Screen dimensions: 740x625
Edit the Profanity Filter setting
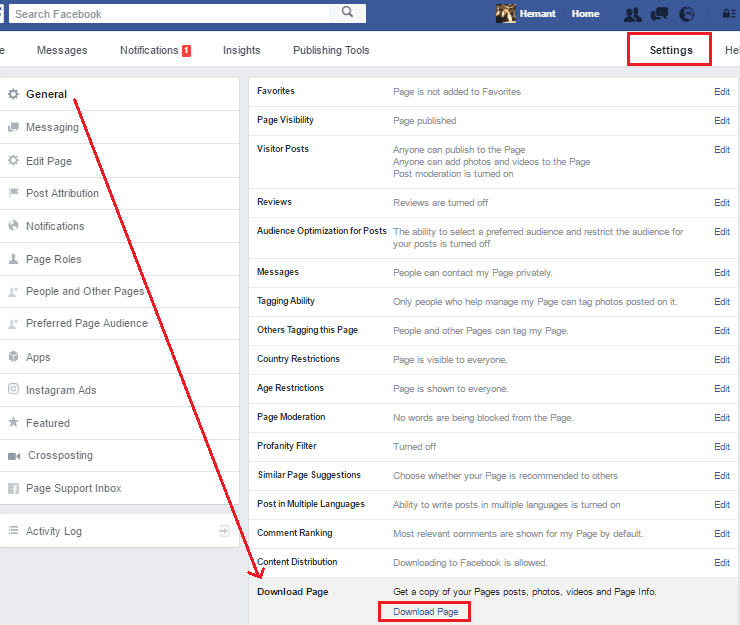[x=722, y=446]
